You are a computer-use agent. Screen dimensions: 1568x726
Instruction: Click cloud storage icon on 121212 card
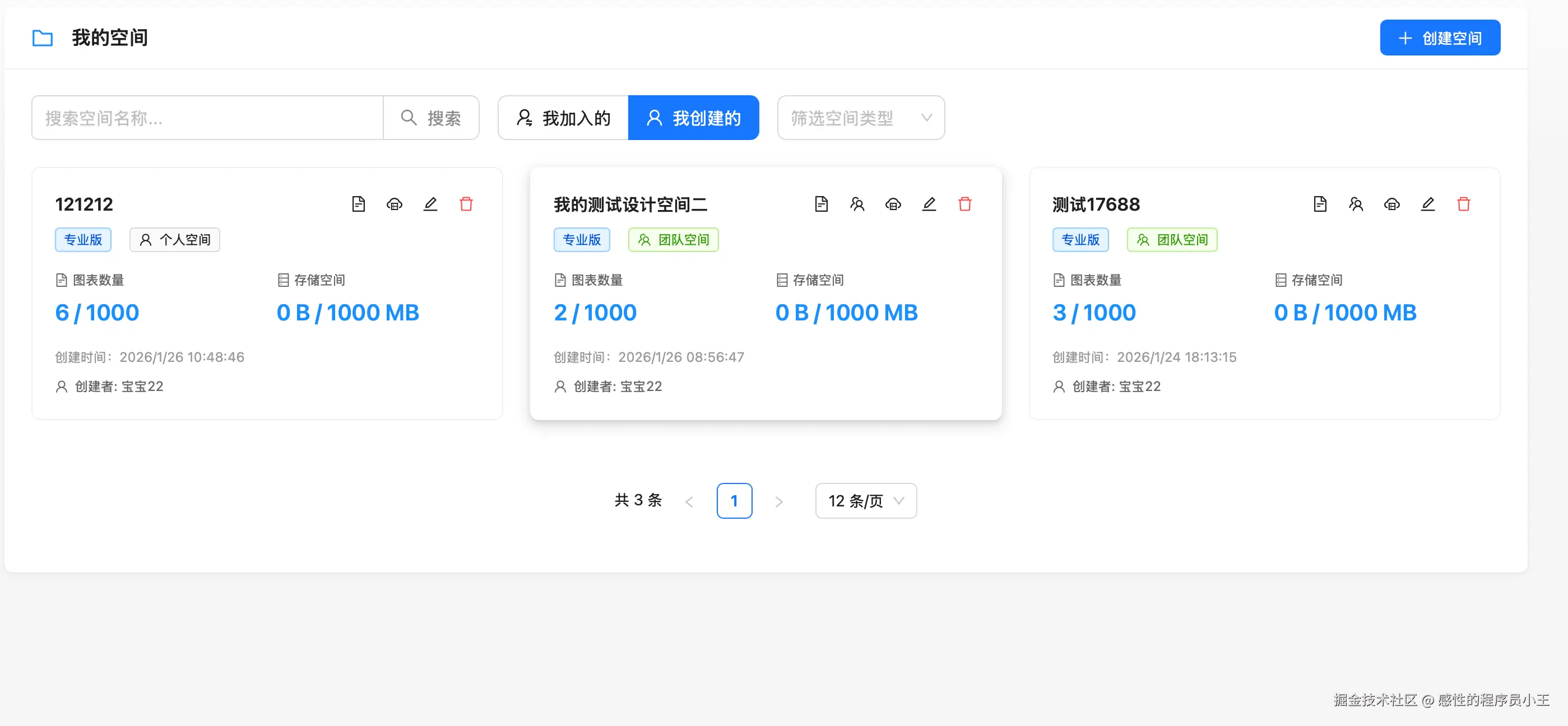point(395,204)
